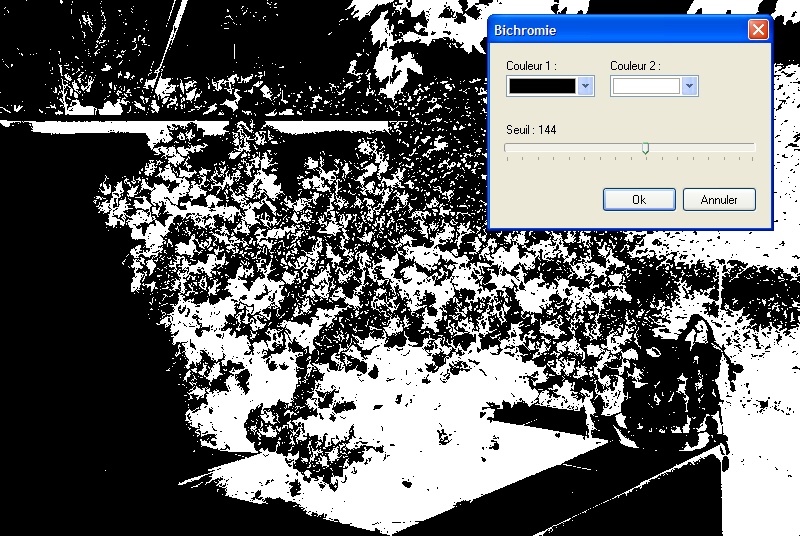Confirm with the Ok button

[639, 199]
